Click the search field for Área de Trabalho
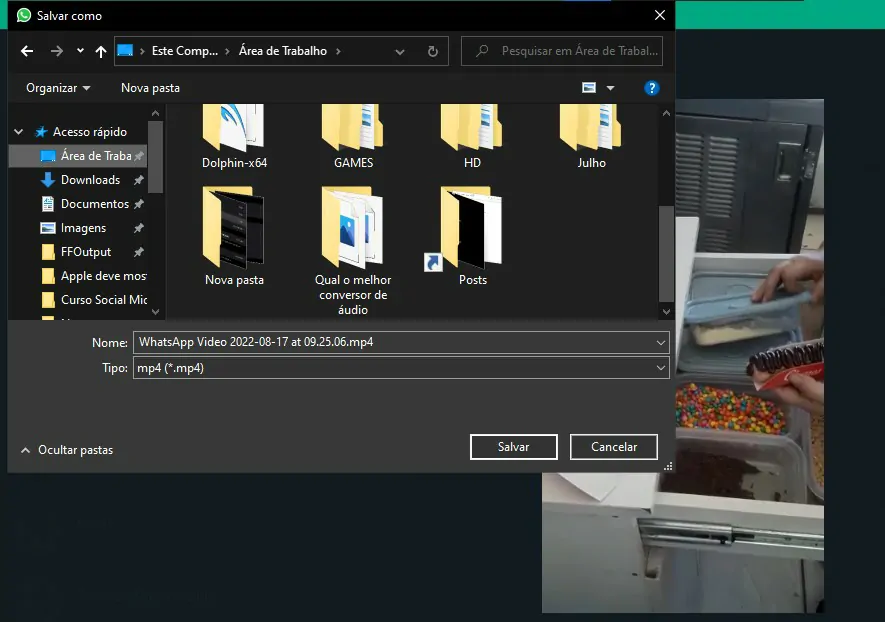This screenshot has height=622, width=885. coord(562,51)
